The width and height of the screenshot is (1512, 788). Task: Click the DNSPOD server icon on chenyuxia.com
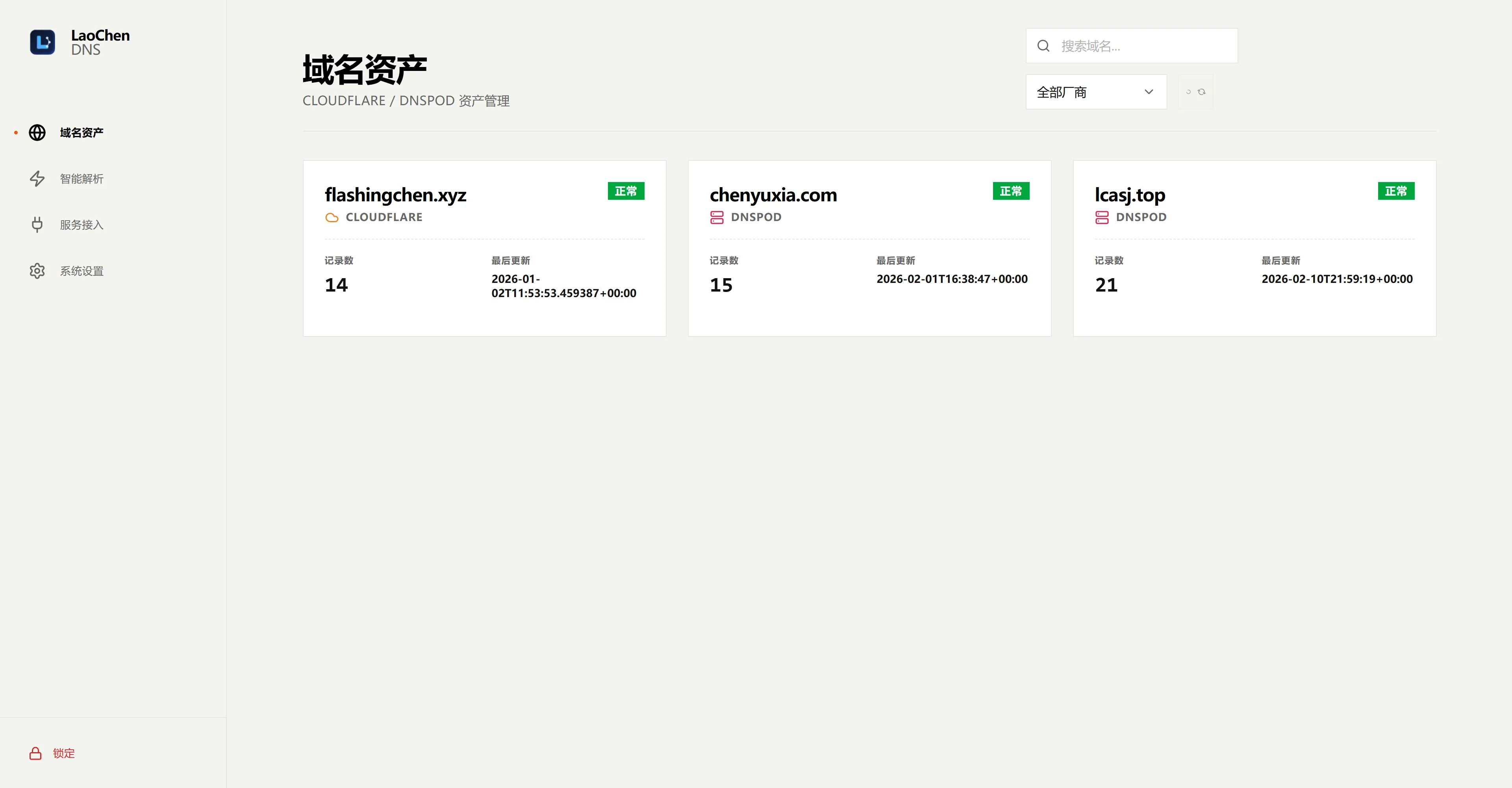click(x=717, y=217)
